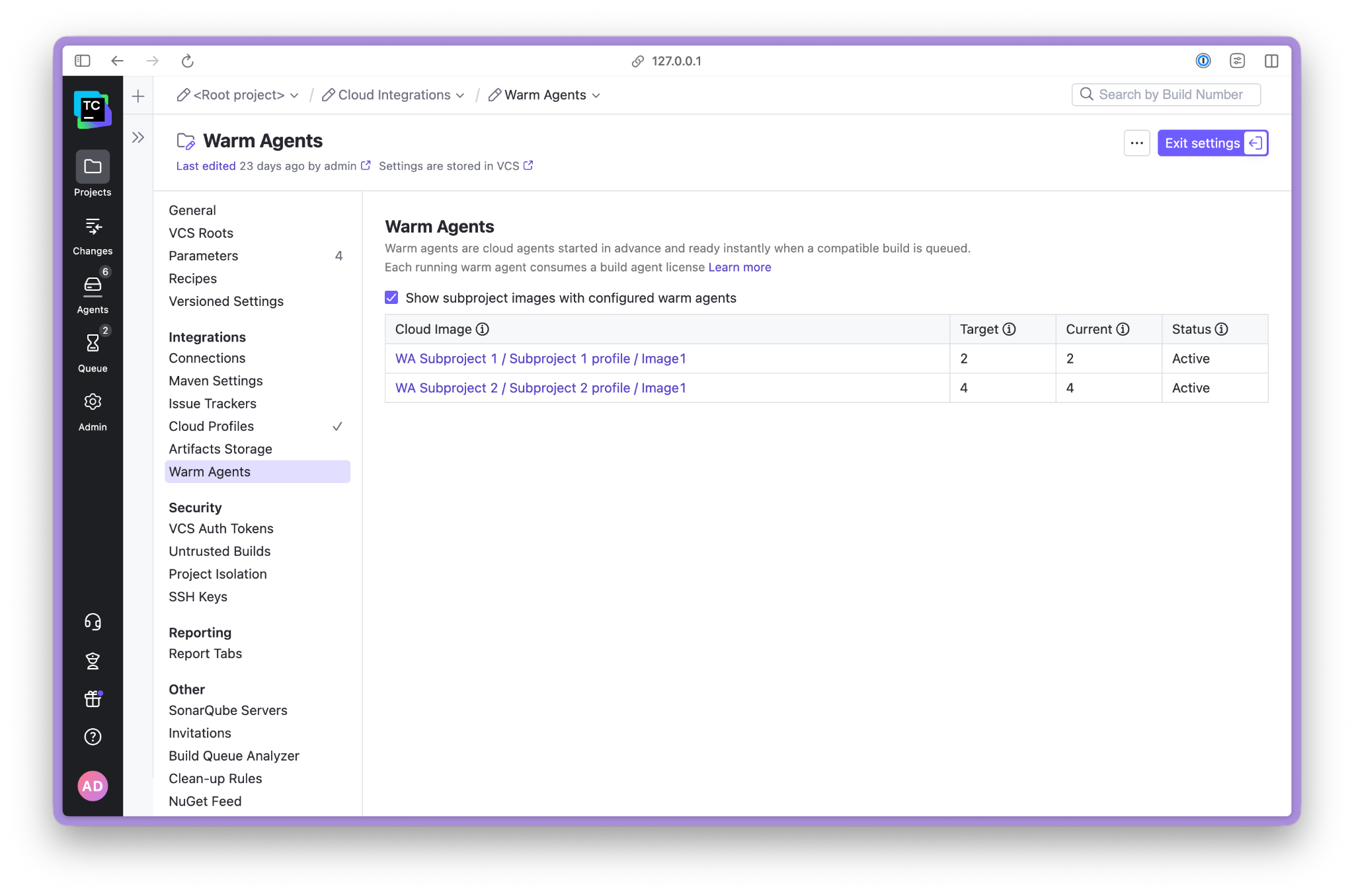Open the support headset icon
Viewport: 1354px width, 896px height.
click(x=93, y=622)
